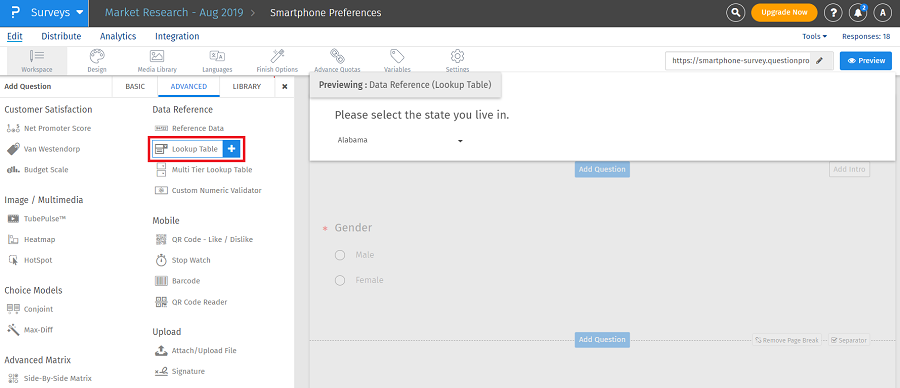The height and width of the screenshot is (388, 900).
Task: Add Multi Tier Lookup Table question
Action: click(203, 170)
